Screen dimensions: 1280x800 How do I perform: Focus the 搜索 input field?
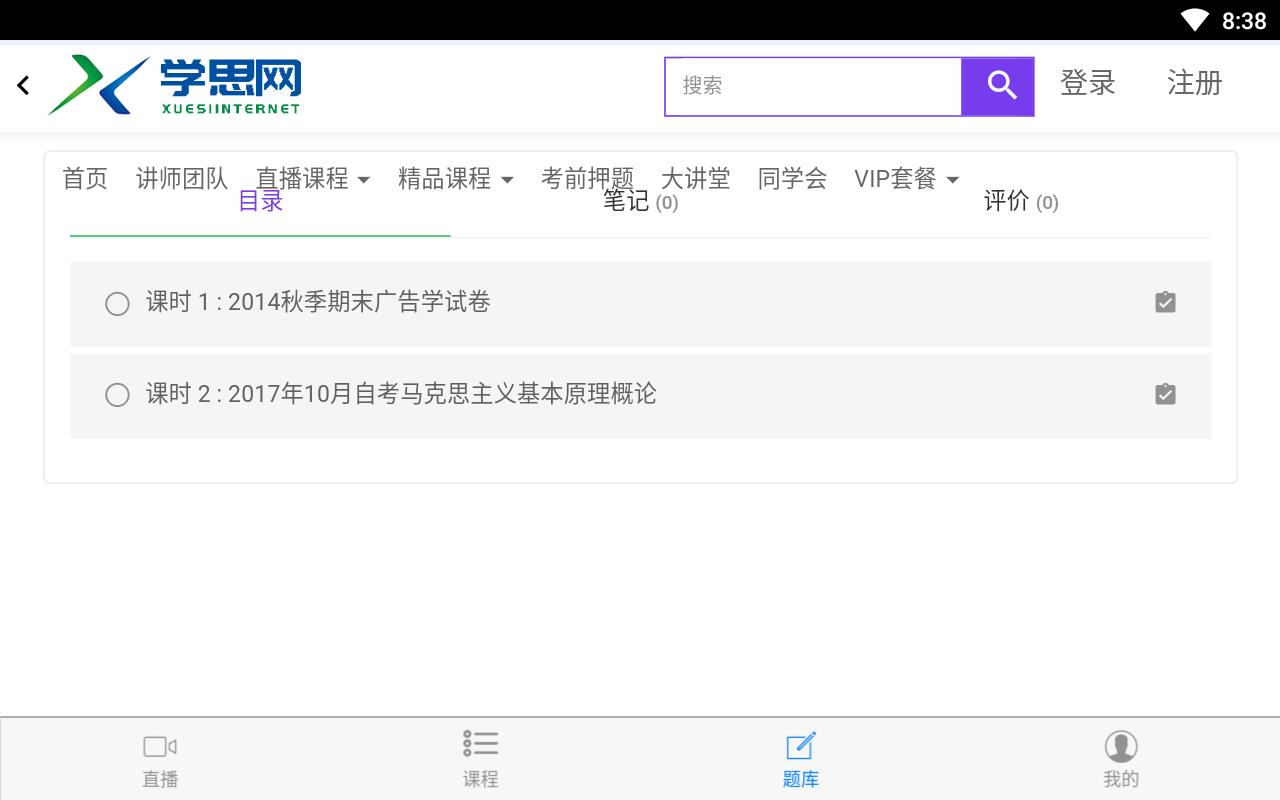(x=813, y=86)
